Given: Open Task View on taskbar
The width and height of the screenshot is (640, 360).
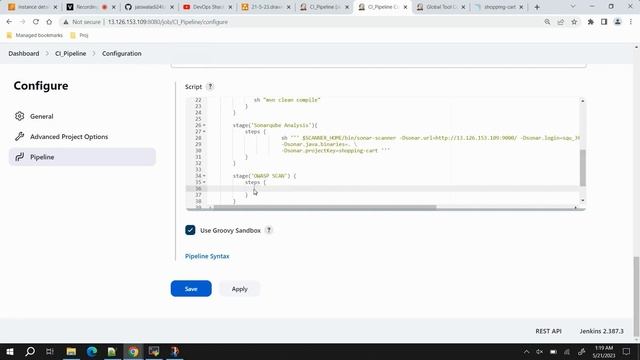Looking at the screenshot, I should 50,351.
